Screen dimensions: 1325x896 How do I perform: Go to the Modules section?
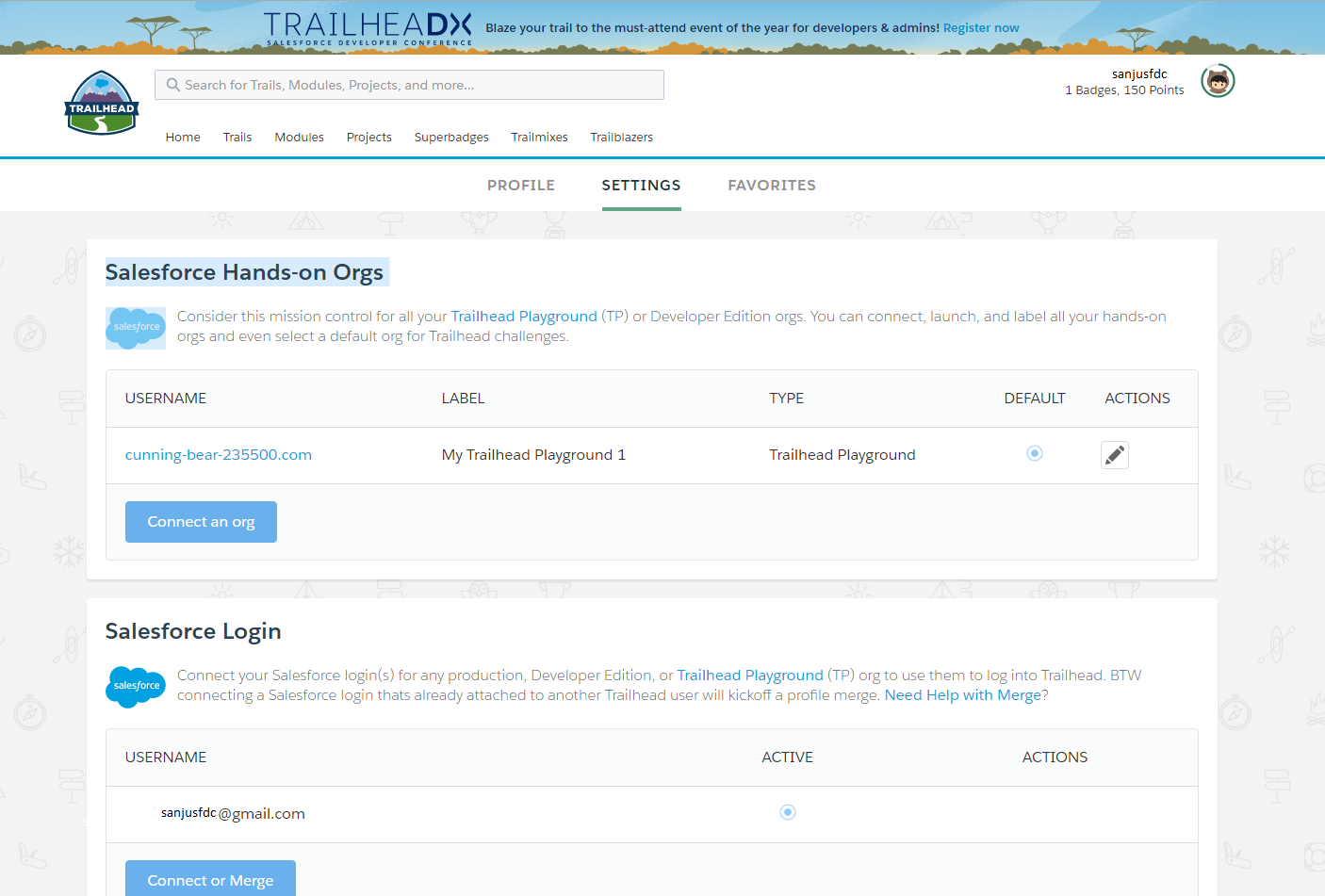click(299, 137)
